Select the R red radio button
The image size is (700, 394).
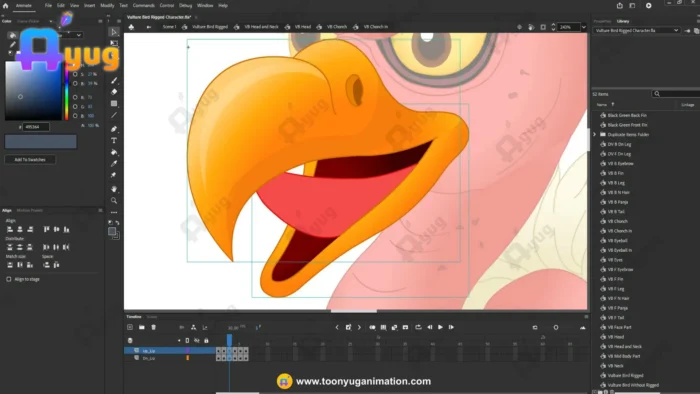(x=75, y=97)
